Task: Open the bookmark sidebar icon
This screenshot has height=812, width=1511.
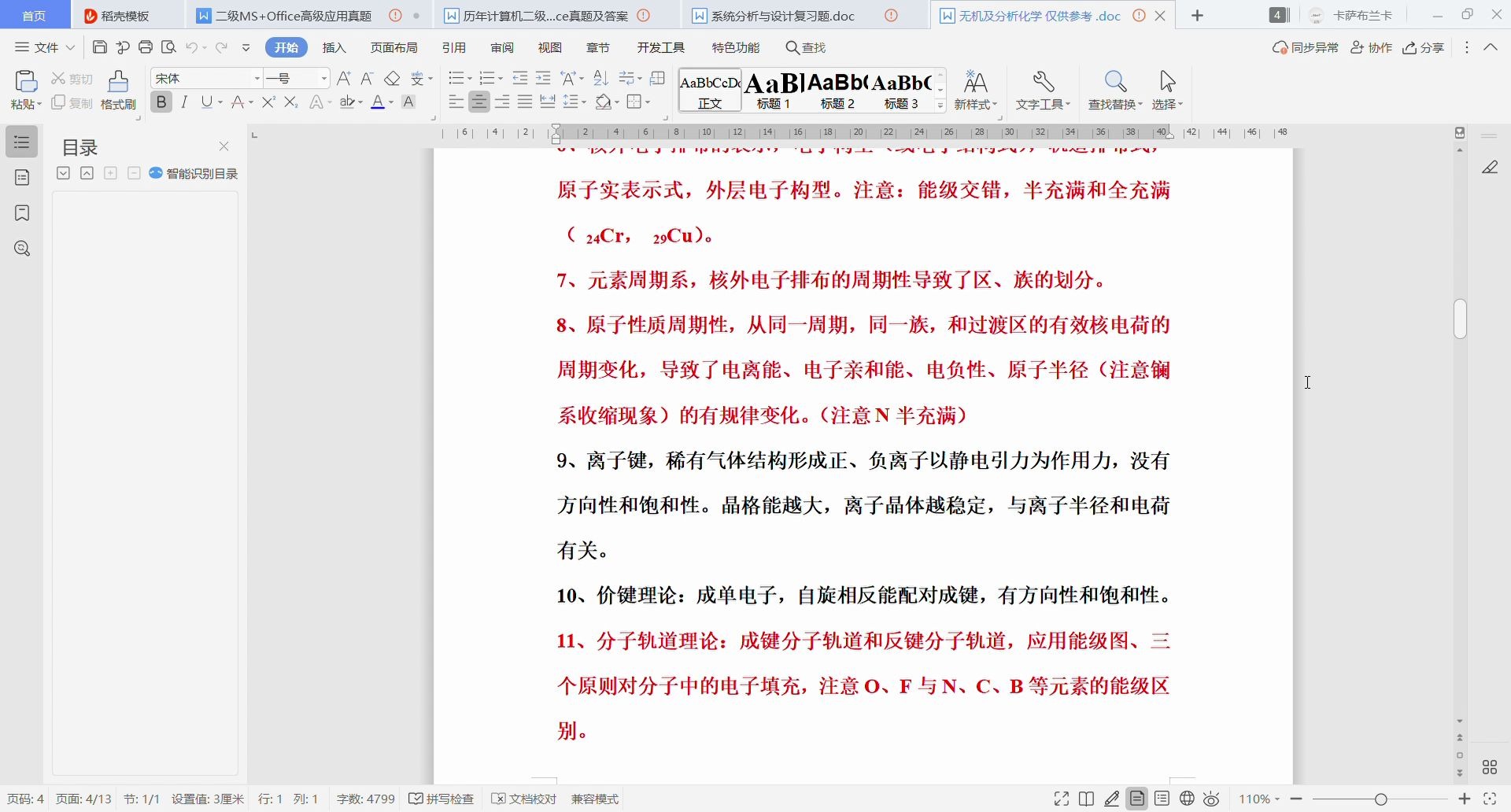Action: (22, 213)
